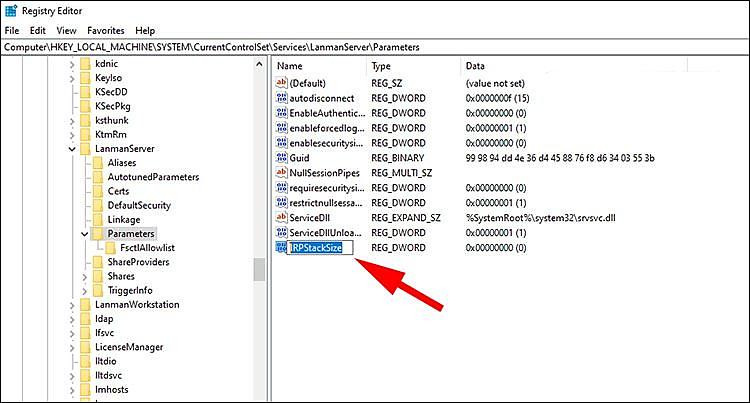
Task: Select the lmhosts tree item label
Action: [x=111, y=390]
